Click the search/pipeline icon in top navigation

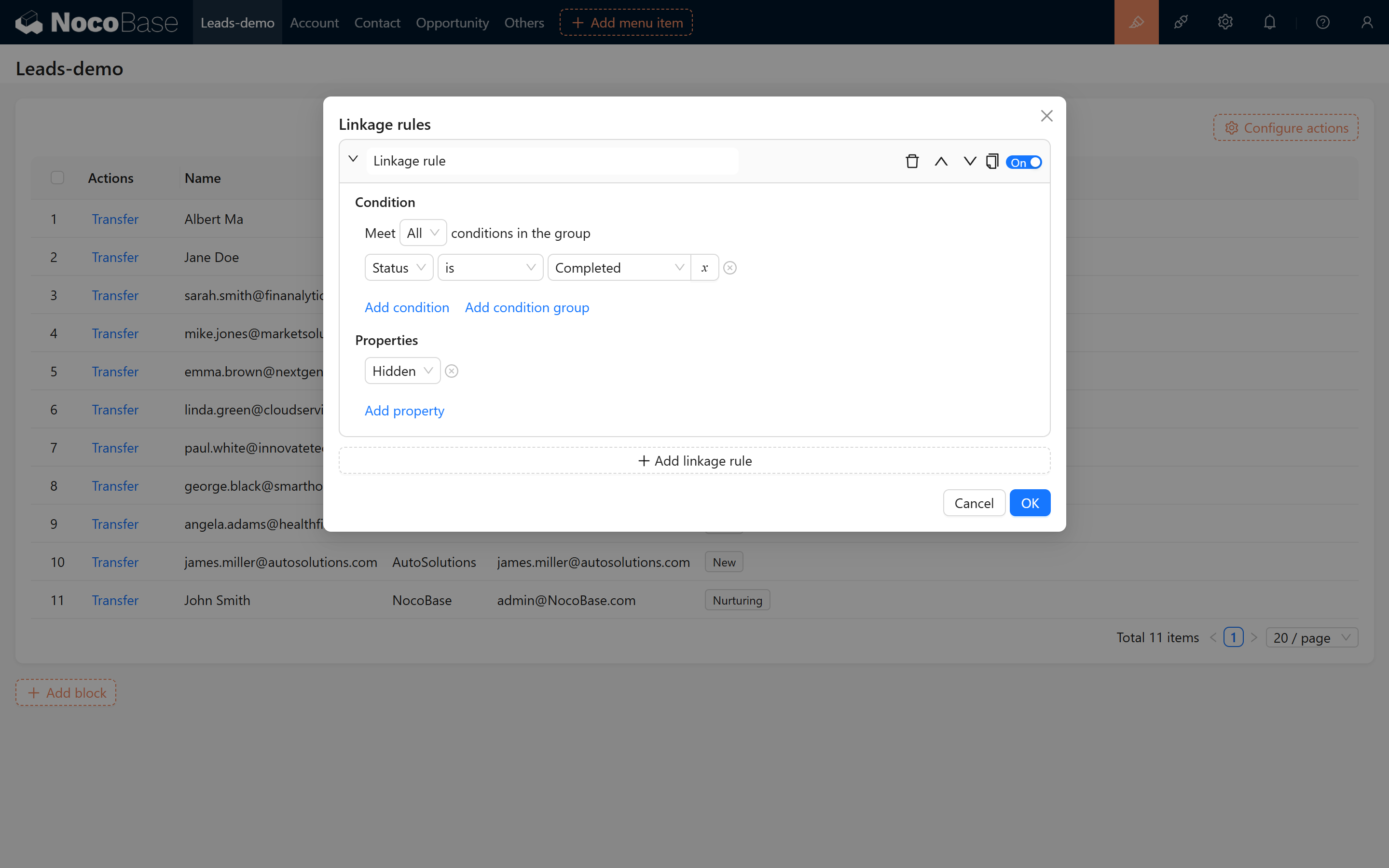tap(1181, 22)
